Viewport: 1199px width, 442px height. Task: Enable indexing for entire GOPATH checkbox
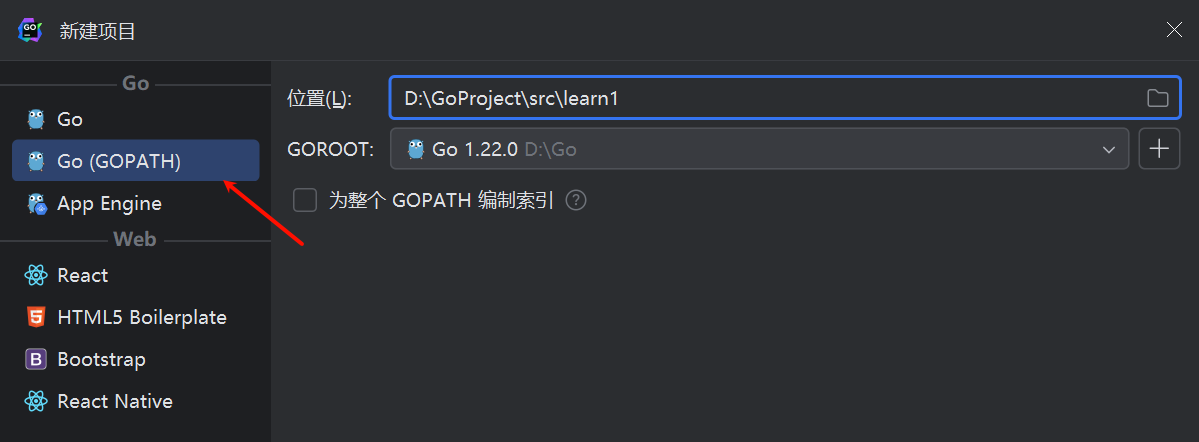click(305, 200)
